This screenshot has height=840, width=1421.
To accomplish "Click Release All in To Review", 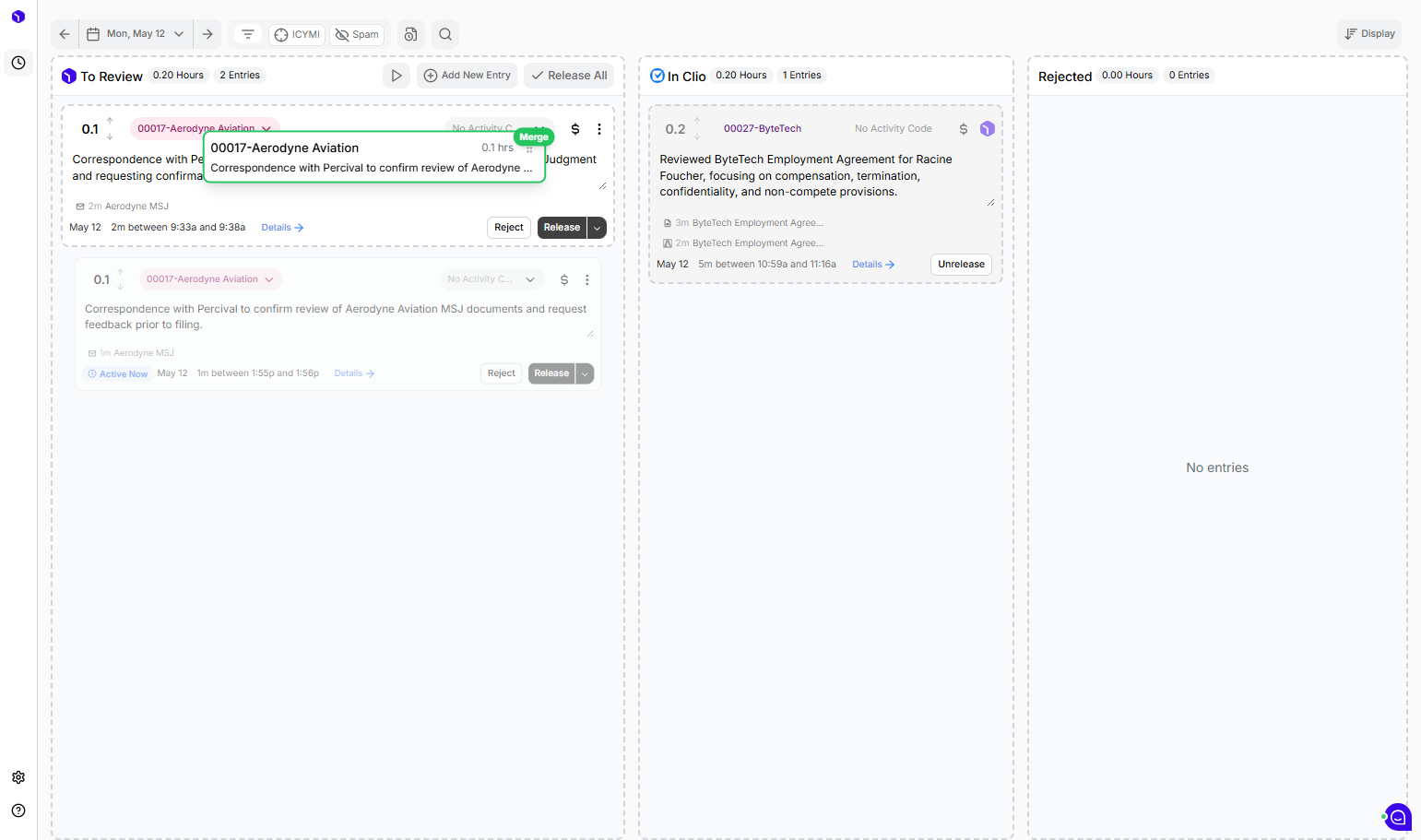I will pyautogui.click(x=569, y=76).
